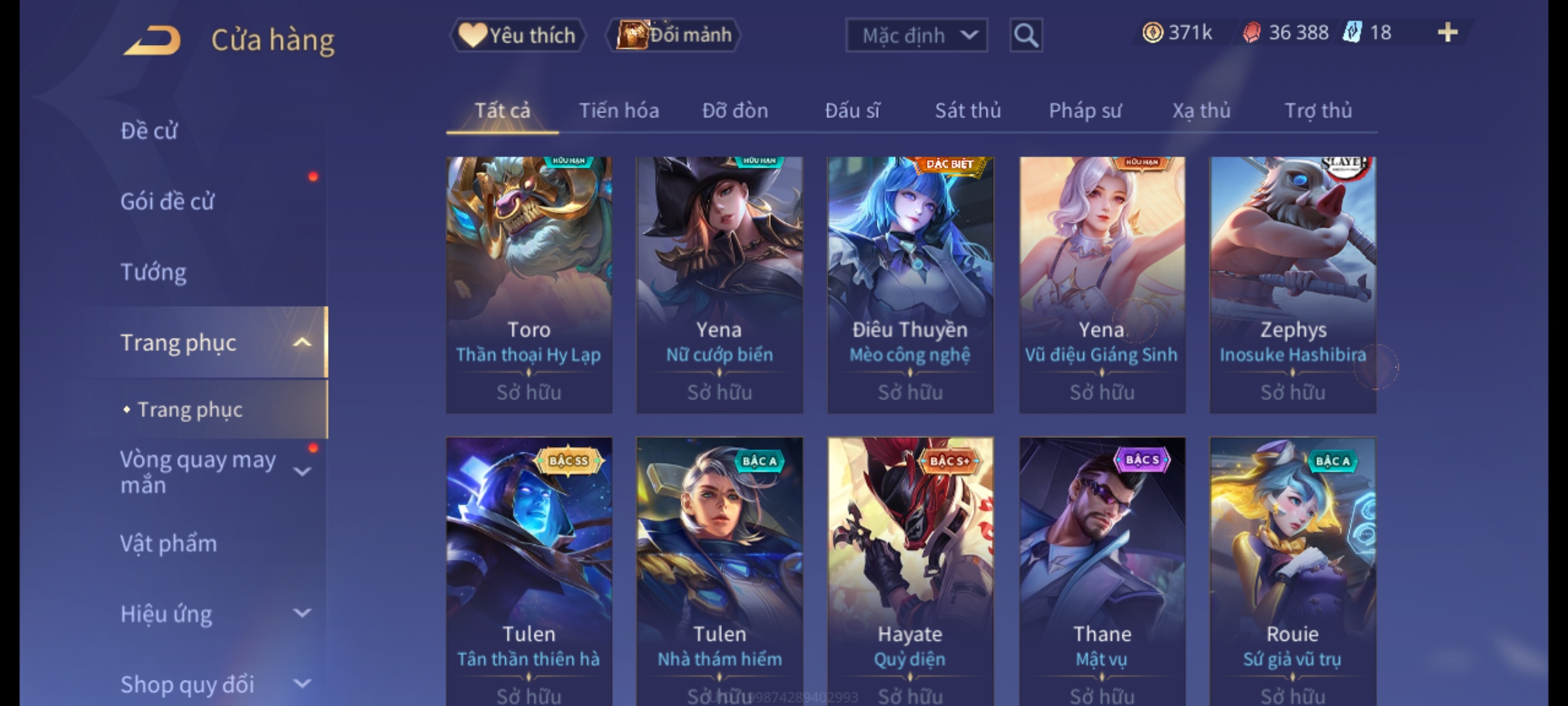Tap the blue ticket icon showing 18
The width and height of the screenshot is (1568, 706).
1352,32
